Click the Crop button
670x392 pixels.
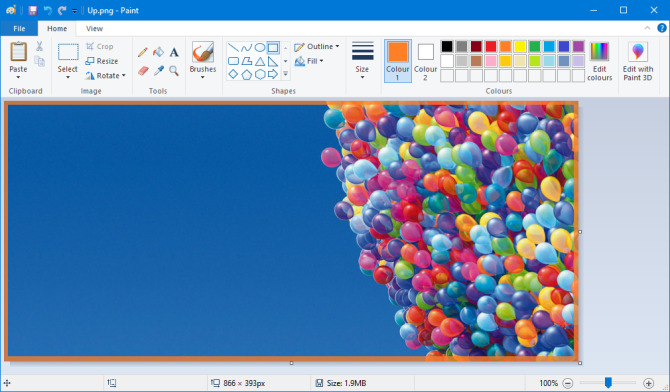tap(99, 46)
